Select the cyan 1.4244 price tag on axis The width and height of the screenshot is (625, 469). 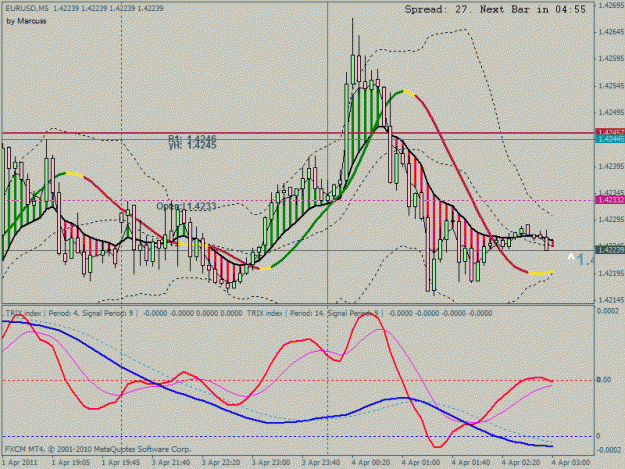(610, 139)
